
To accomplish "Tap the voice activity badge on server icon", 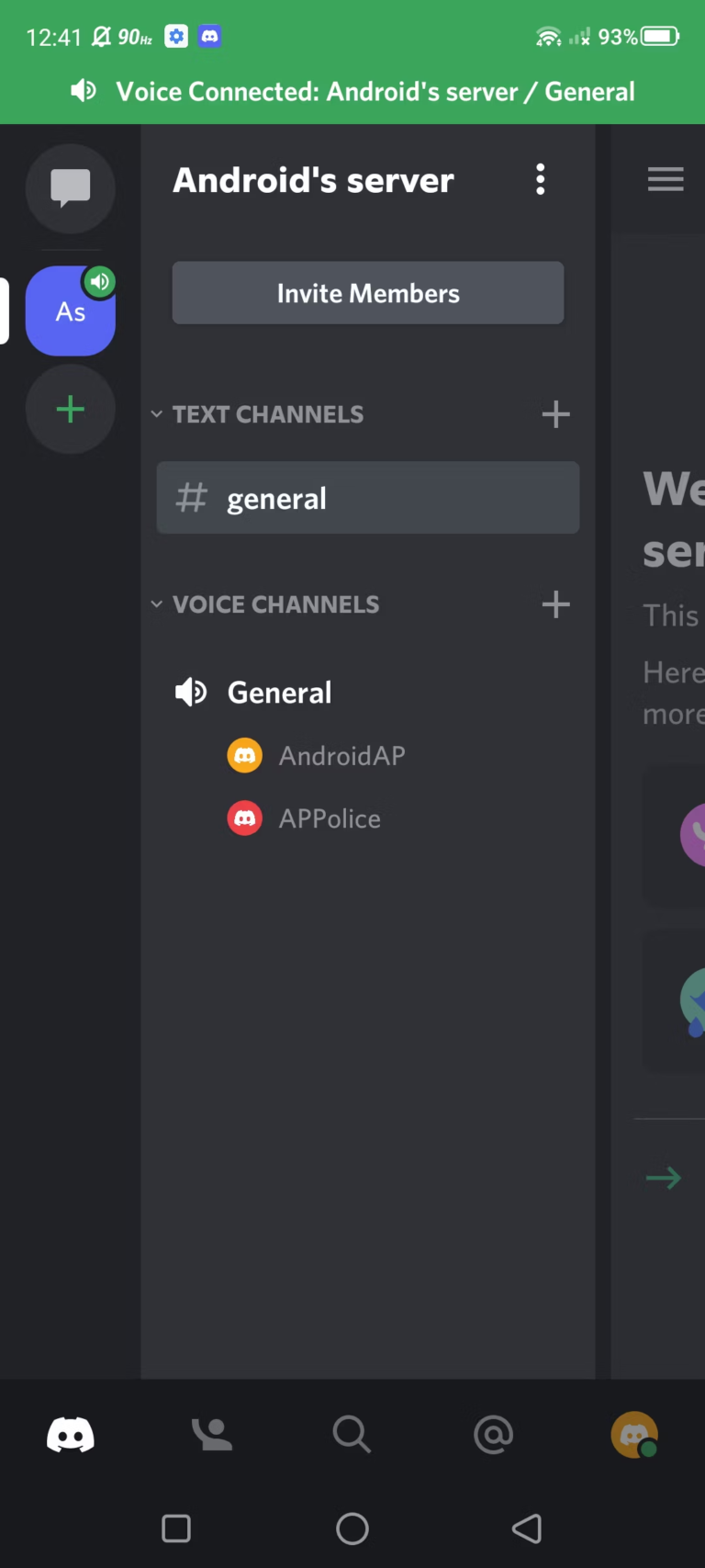I will click(x=100, y=282).
